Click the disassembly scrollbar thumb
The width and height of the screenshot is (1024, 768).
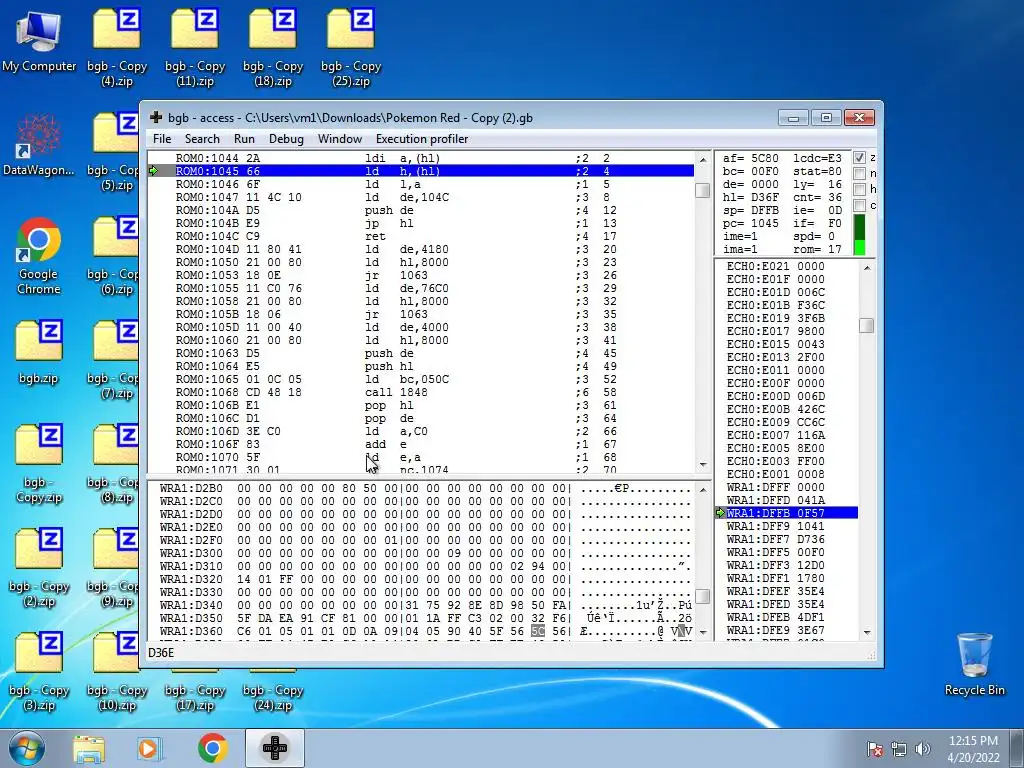coord(703,190)
